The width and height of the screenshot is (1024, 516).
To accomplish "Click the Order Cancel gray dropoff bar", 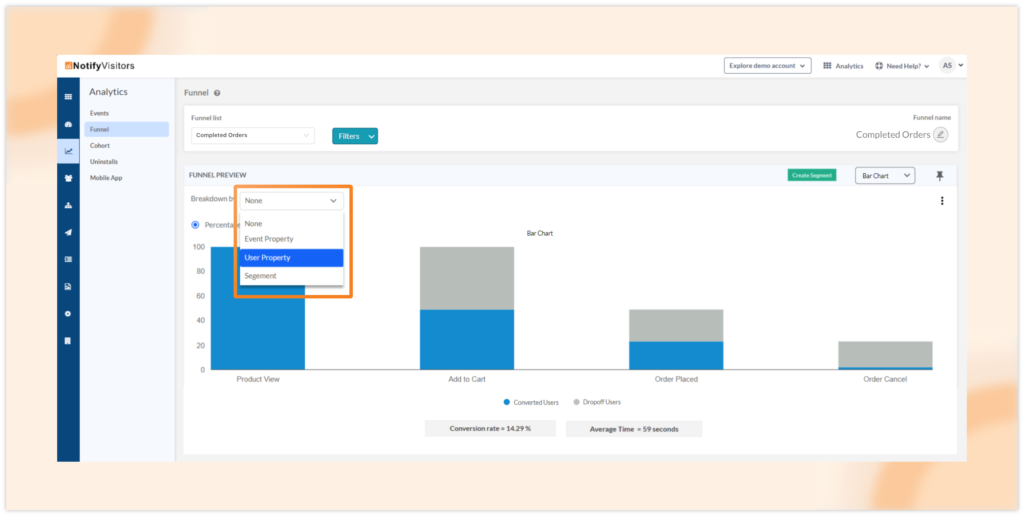I will click(x=885, y=354).
